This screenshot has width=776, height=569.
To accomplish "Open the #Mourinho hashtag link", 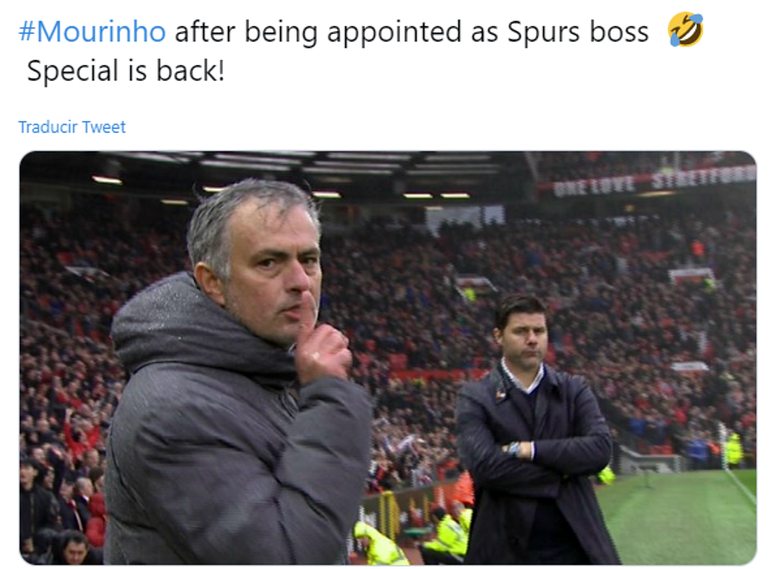I will pos(92,32).
